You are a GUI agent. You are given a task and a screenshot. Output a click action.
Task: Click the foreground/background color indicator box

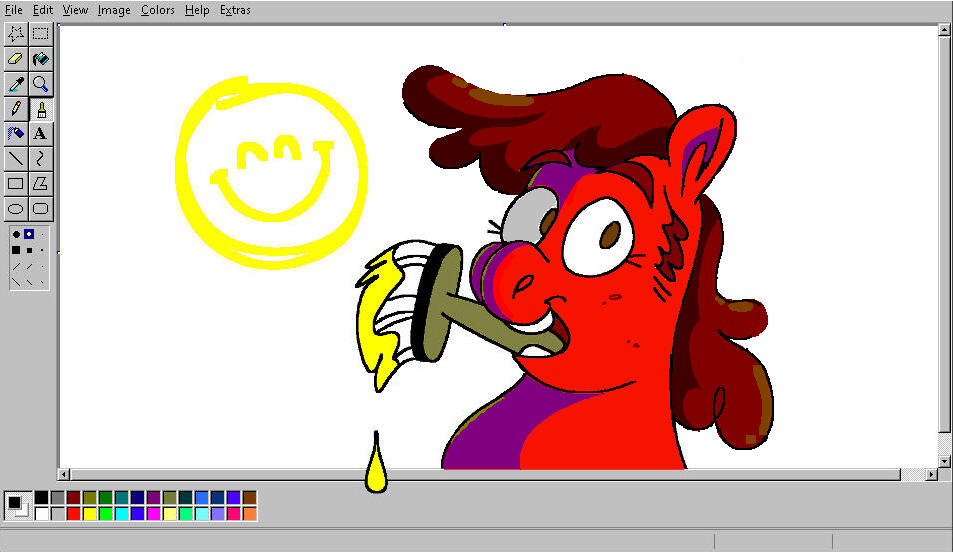click(17, 505)
